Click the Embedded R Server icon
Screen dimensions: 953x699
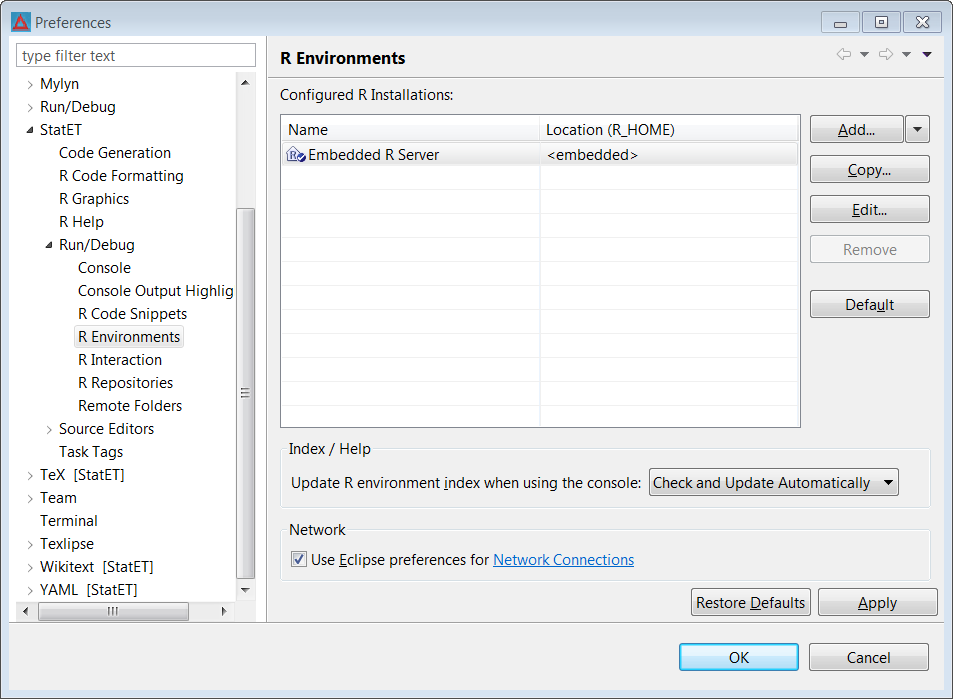tap(295, 155)
